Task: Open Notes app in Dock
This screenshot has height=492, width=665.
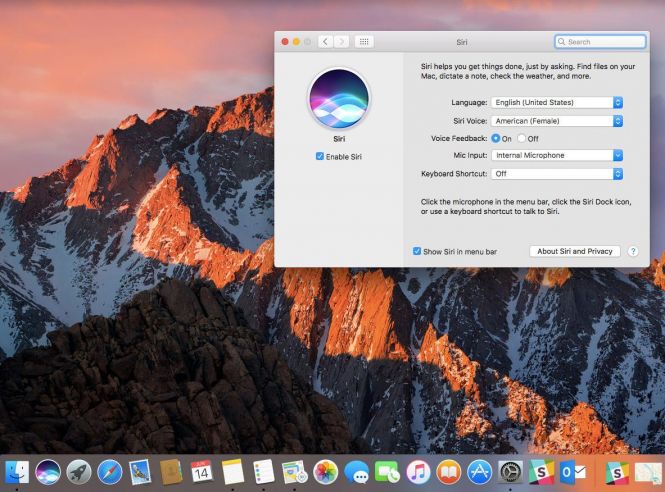Action: coord(233,472)
